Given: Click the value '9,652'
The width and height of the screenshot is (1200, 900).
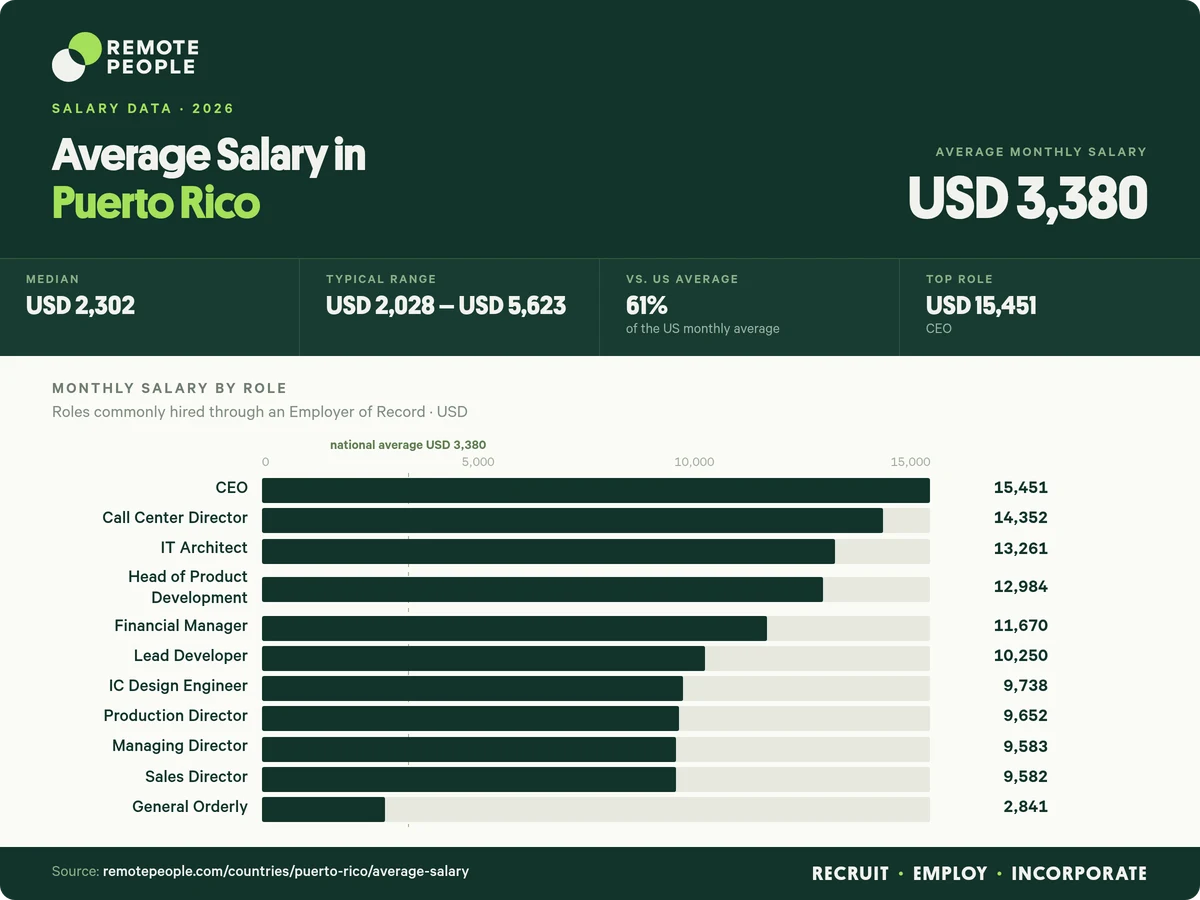Looking at the screenshot, I should [1025, 716].
